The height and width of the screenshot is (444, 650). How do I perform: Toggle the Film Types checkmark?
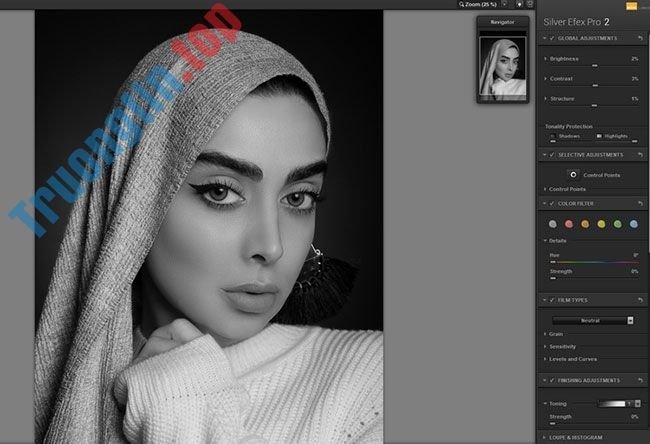pos(552,300)
